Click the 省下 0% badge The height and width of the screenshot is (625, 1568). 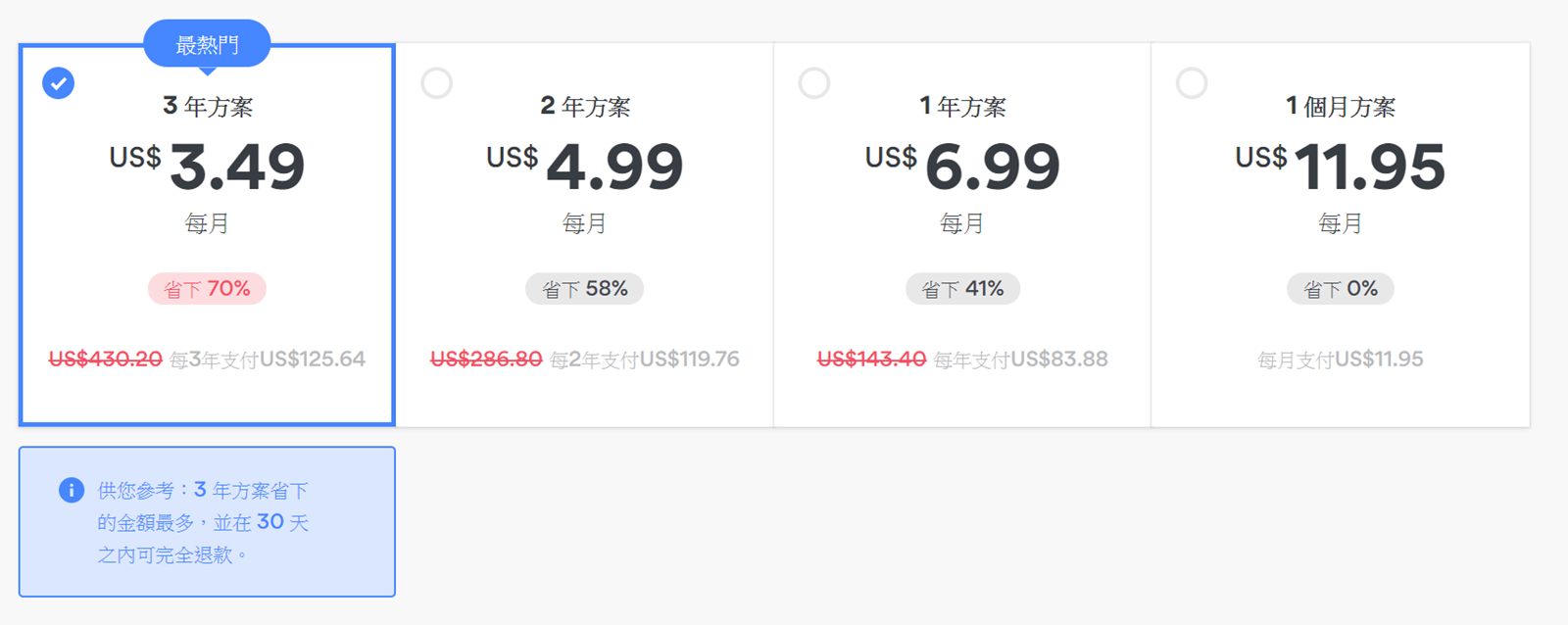click(x=1340, y=289)
